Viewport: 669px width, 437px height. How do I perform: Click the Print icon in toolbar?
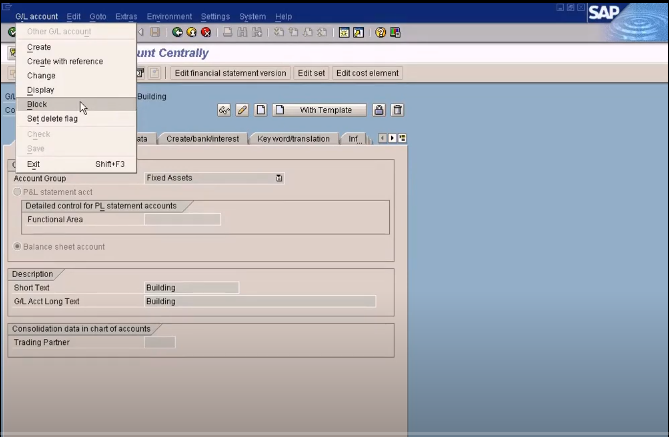pos(228,32)
